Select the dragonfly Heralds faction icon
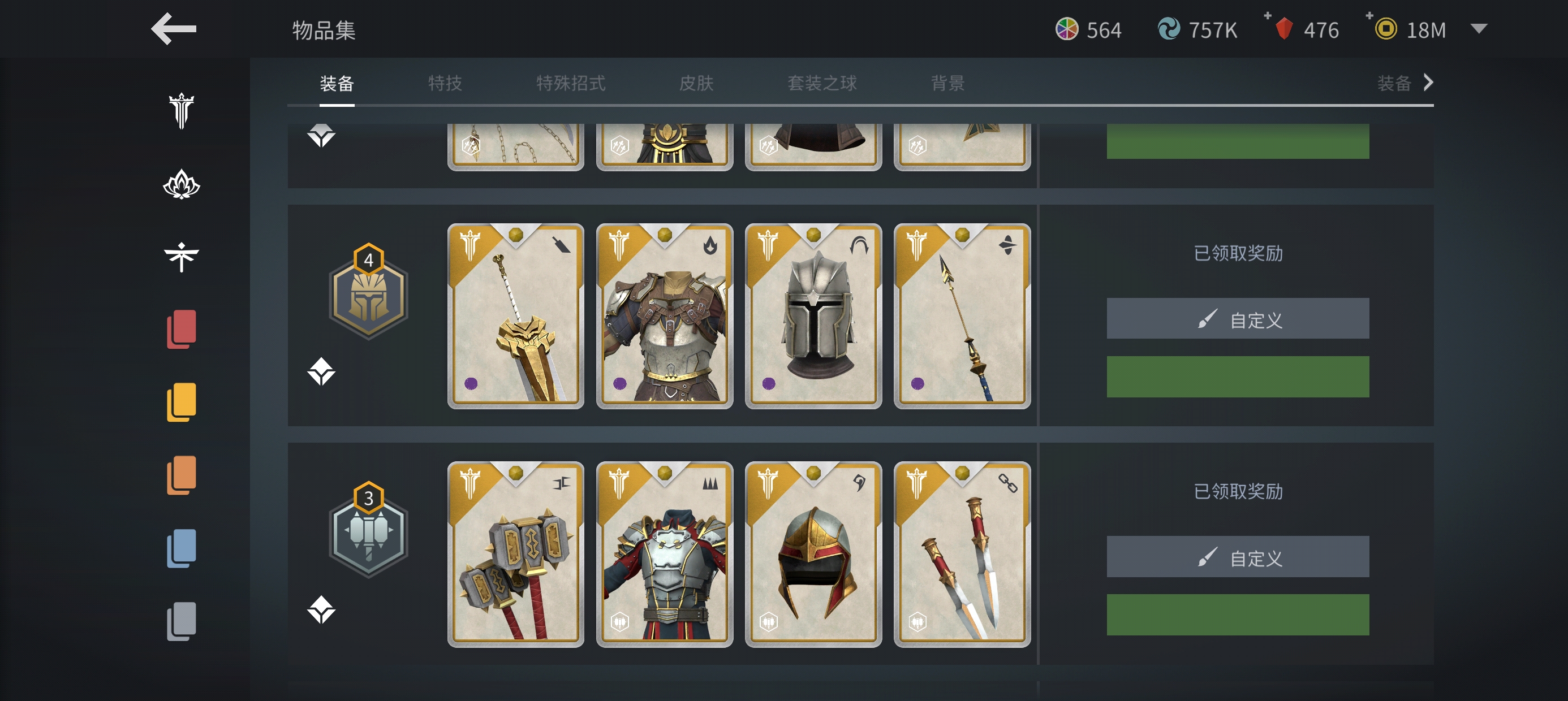 (182, 257)
